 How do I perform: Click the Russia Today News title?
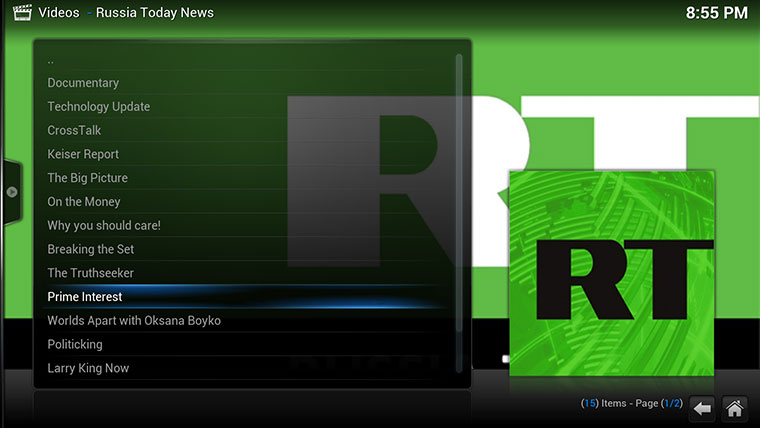[x=155, y=13]
